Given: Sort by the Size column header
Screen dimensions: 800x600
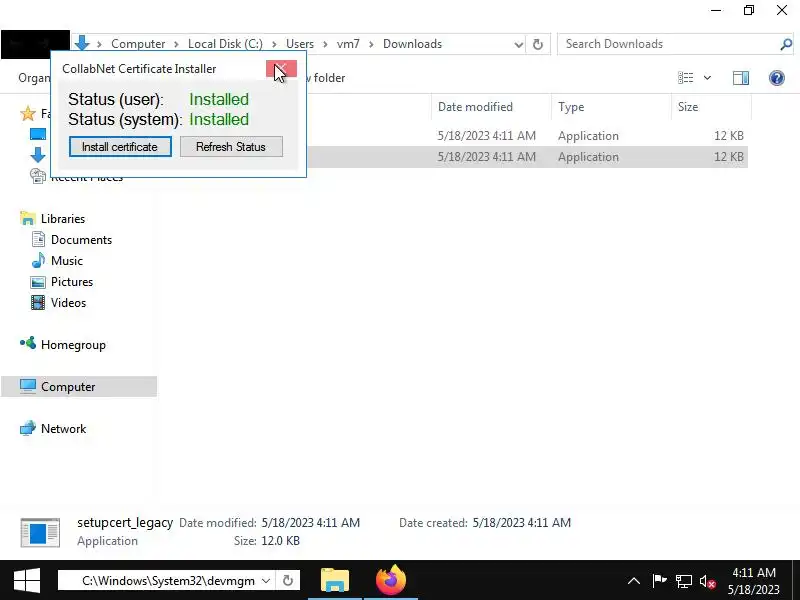Looking at the screenshot, I should [688, 107].
